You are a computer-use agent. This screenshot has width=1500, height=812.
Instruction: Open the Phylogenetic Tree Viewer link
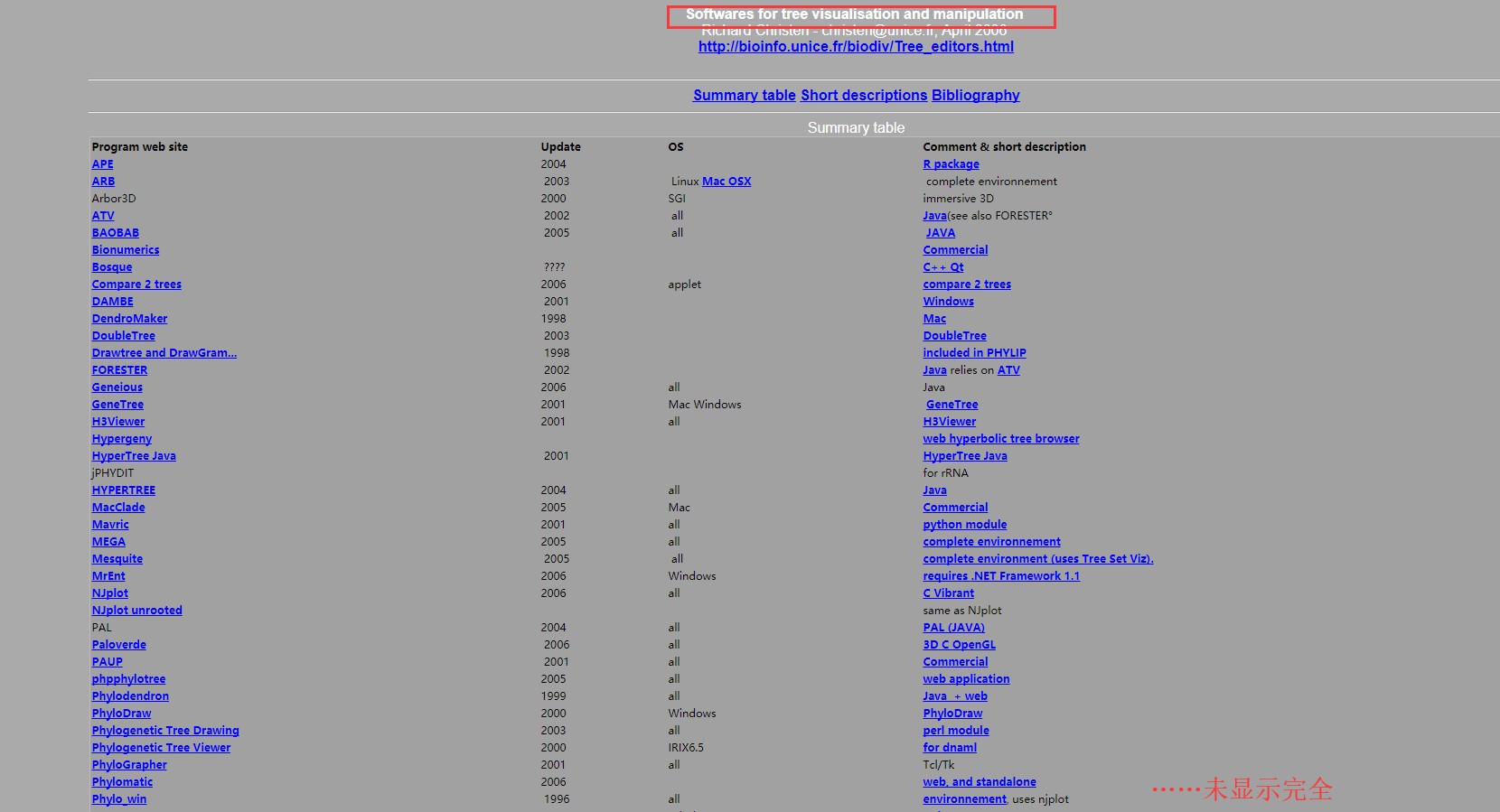162,748
